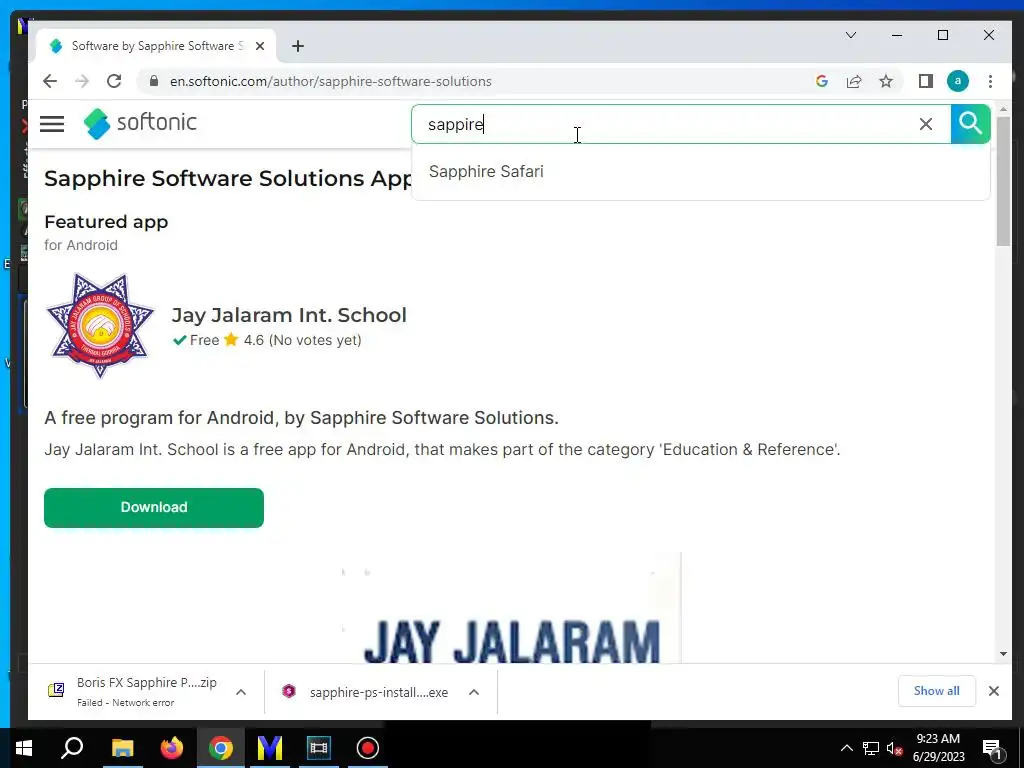1024x768 pixels.
Task: Show hidden system tray icons
Action: (x=846, y=748)
